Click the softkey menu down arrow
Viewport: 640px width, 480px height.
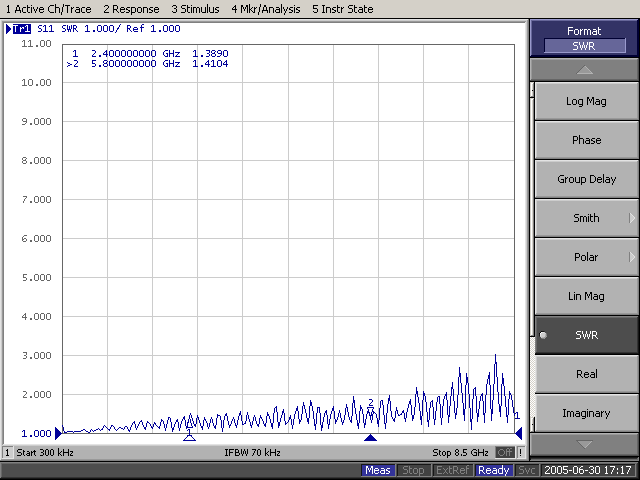point(584,444)
